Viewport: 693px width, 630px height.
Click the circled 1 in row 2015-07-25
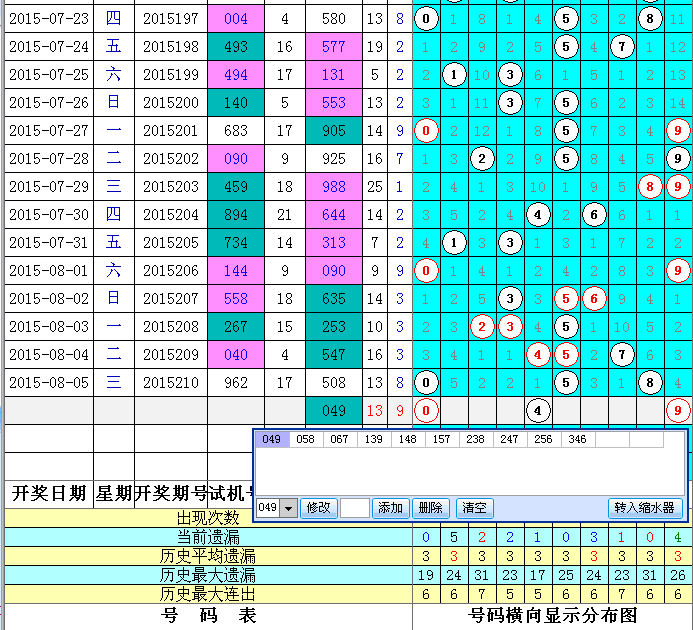click(x=454, y=75)
